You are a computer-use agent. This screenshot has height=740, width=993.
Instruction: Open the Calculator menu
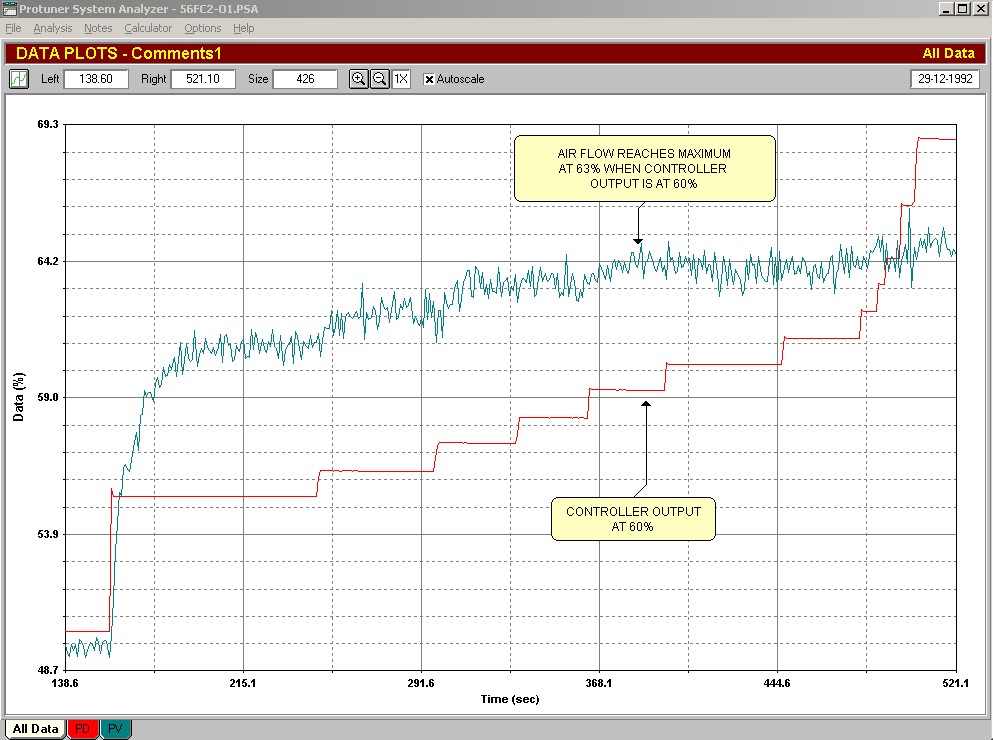pyautogui.click(x=148, y=28)
